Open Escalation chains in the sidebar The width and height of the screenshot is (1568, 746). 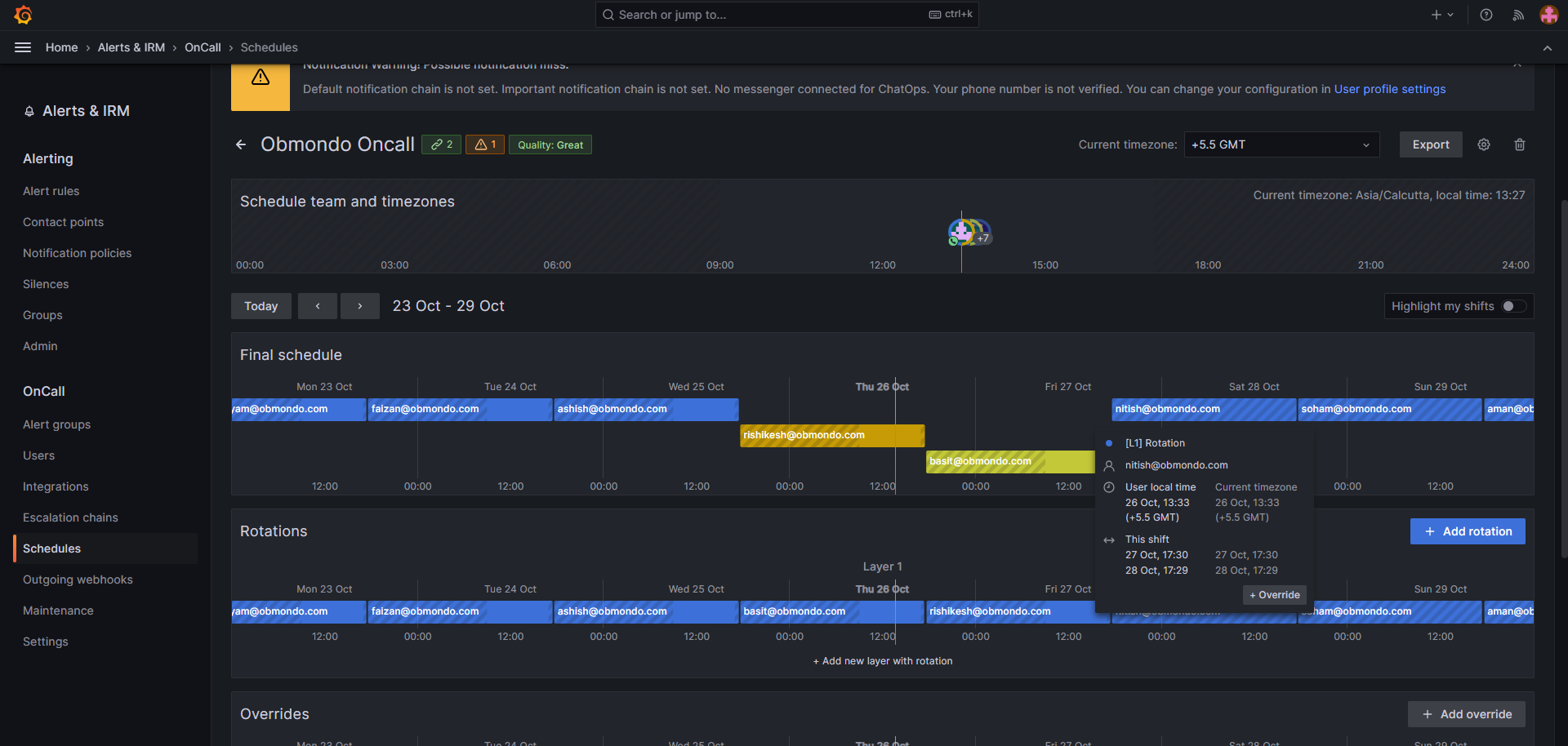[x=70, y=517]
